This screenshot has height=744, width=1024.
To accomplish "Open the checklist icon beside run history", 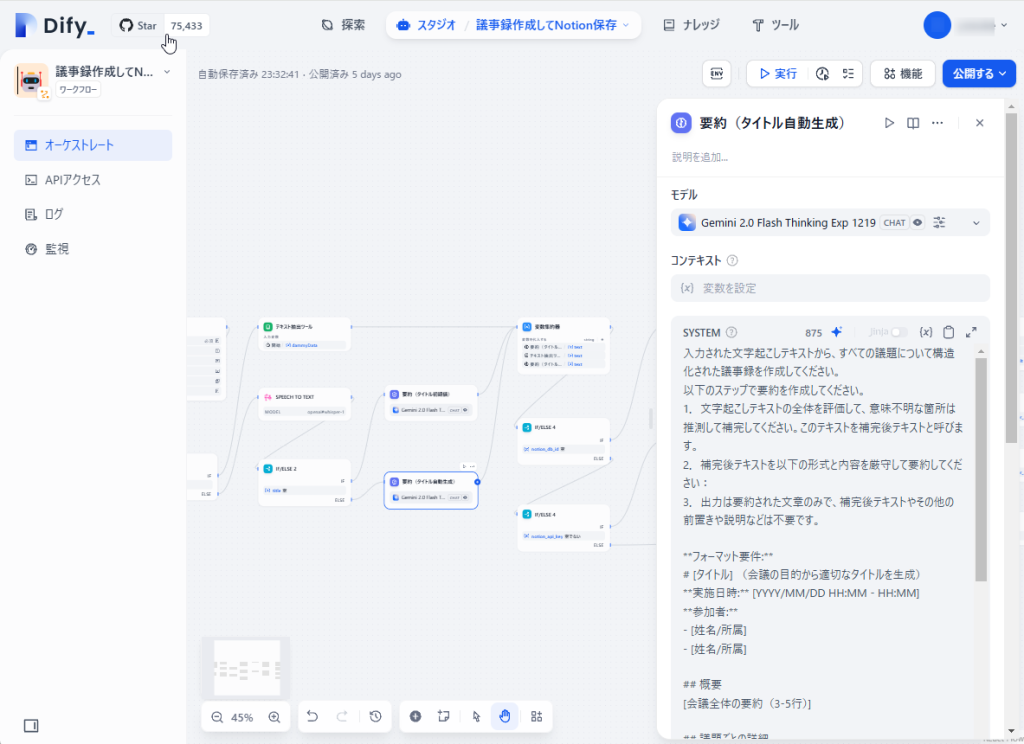I will coord(848,74).
